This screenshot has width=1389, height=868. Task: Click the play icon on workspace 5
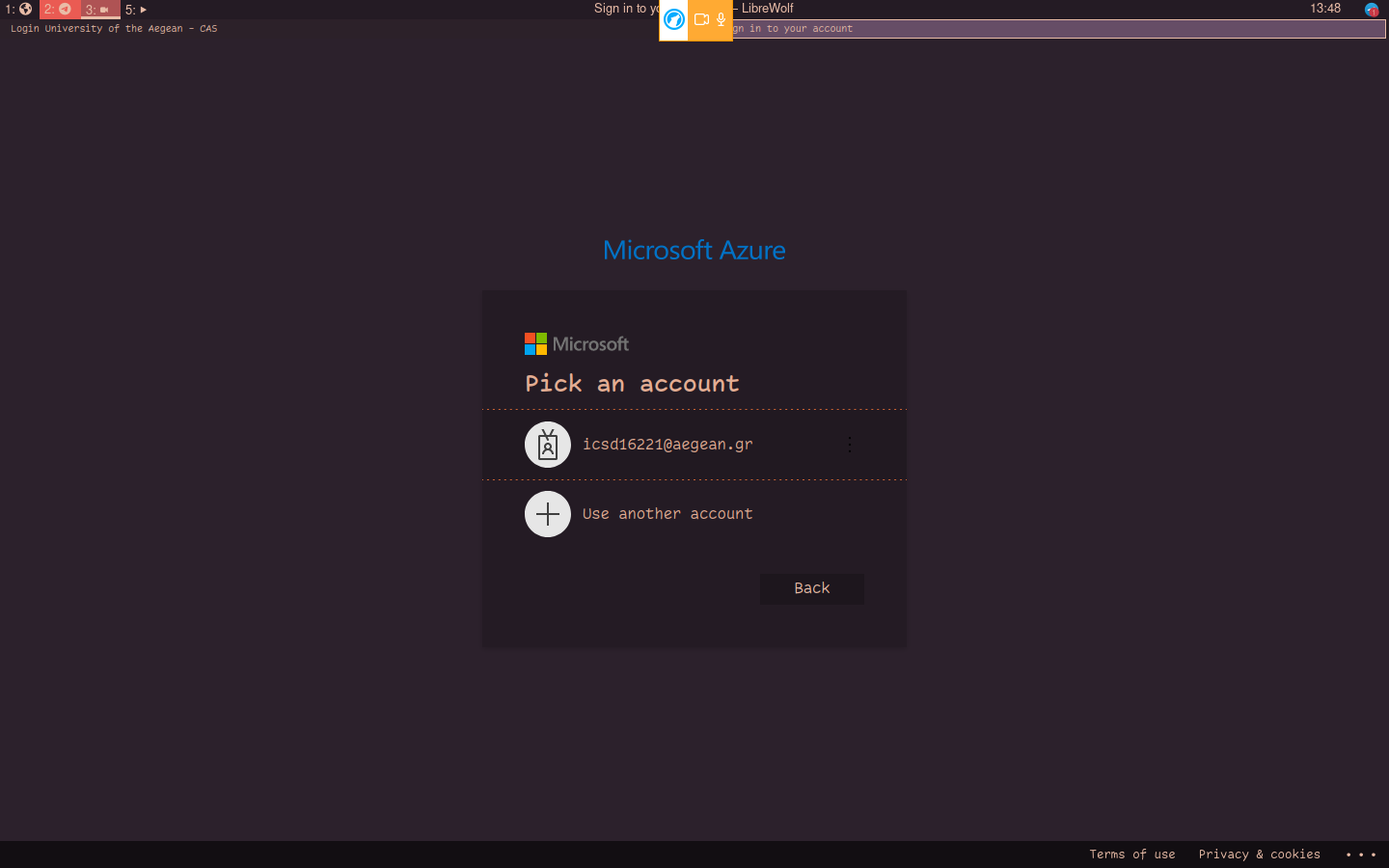tap(143, 10)
